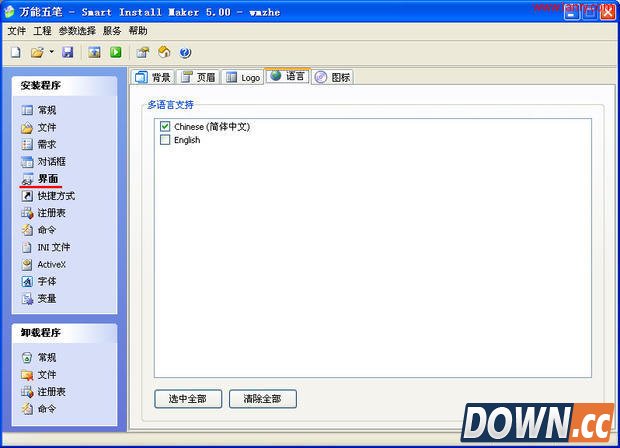Open uninstaller 文件 in the 卸载程序 panel

click(38, 374)
